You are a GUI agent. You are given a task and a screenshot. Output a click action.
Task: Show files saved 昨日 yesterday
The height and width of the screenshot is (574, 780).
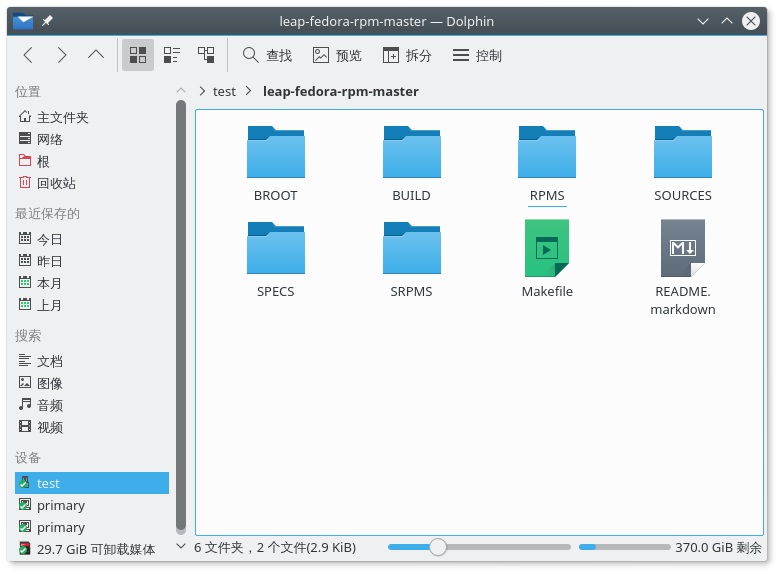coord(92,261)
